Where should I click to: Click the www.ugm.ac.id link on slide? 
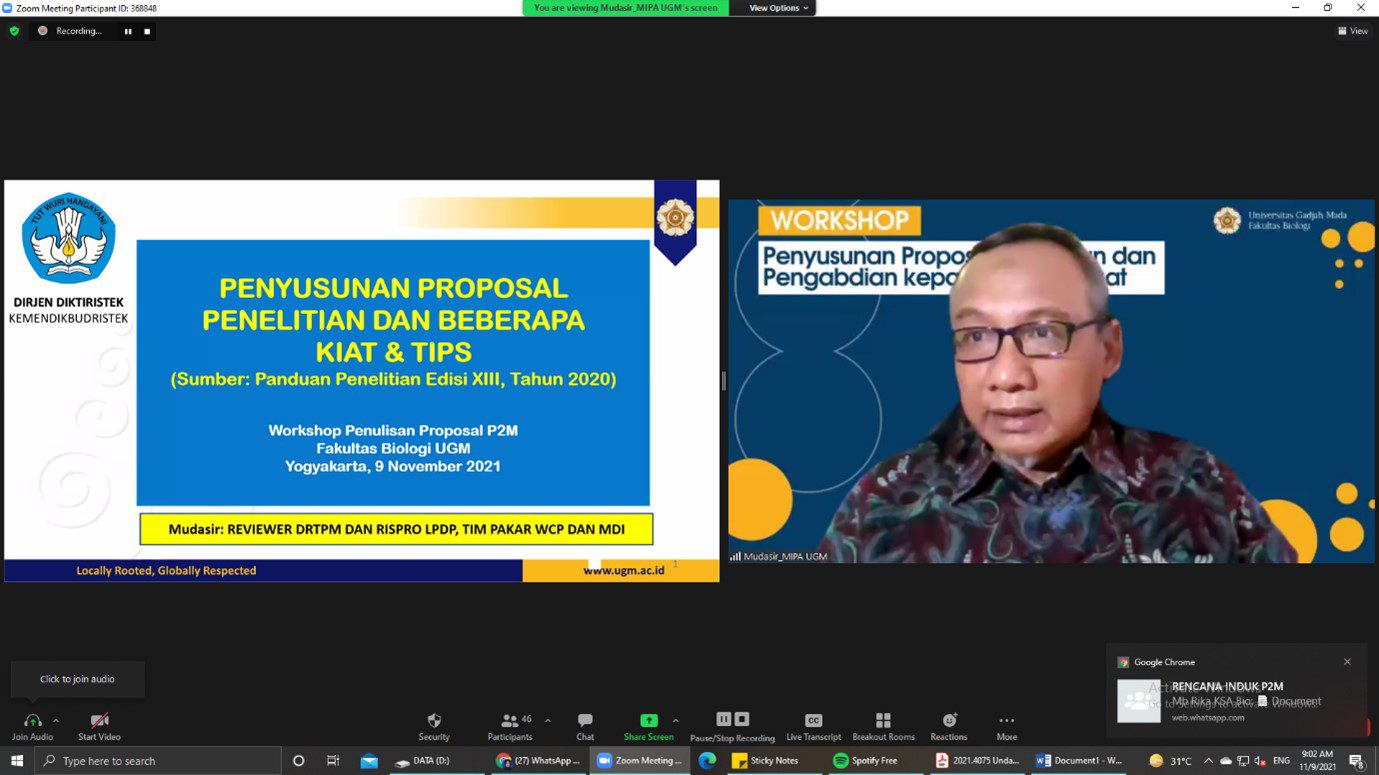(x=624, y=570)
